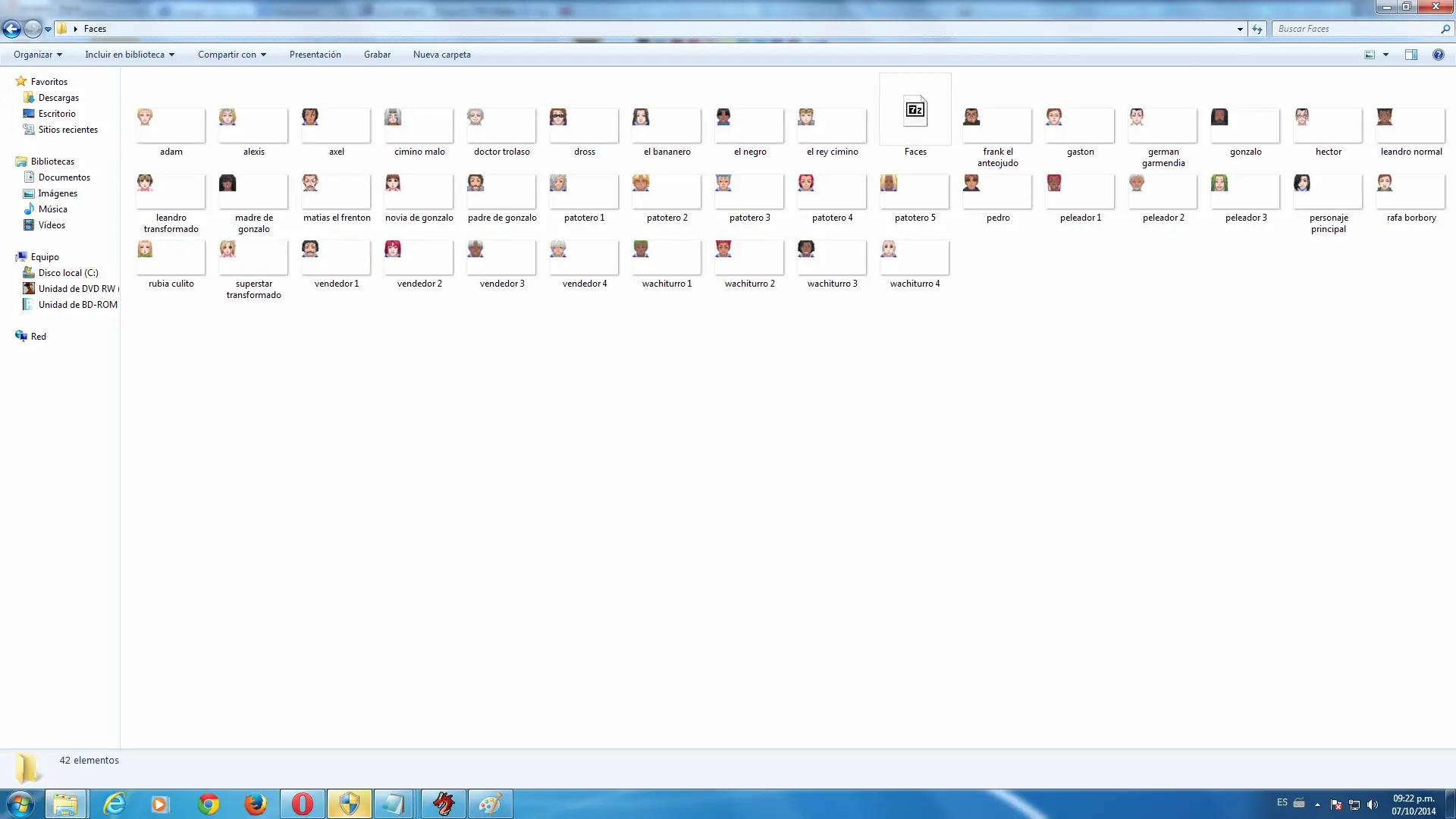Launch Google Chrome from taskbar
1456x819 pixels.
coord(209,804)
